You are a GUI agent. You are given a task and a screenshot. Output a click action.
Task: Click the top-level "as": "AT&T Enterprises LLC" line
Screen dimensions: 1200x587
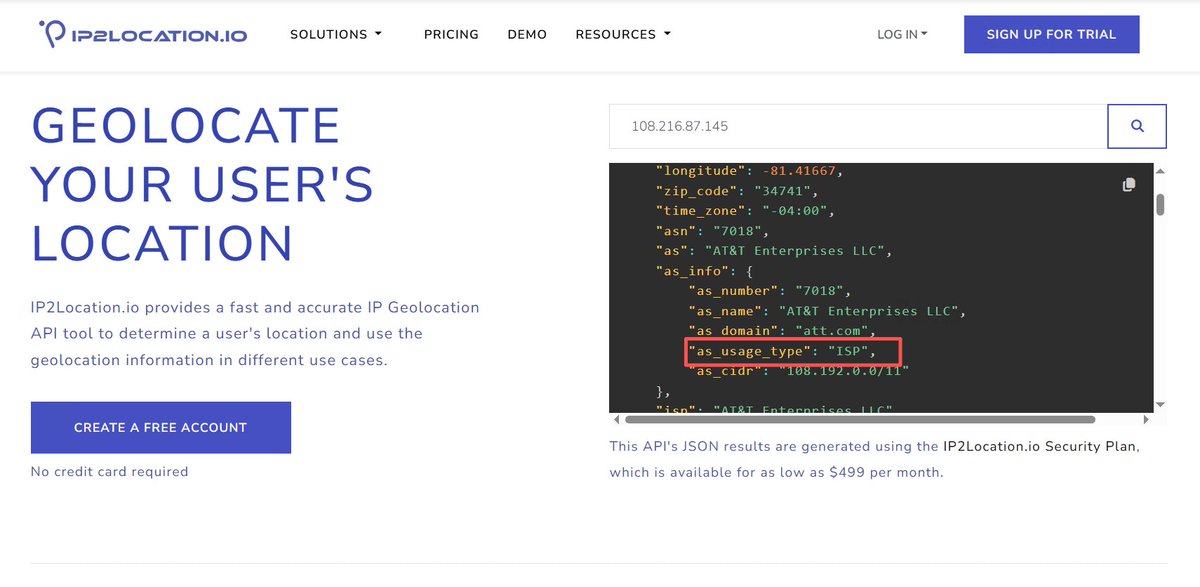[773, 250]
